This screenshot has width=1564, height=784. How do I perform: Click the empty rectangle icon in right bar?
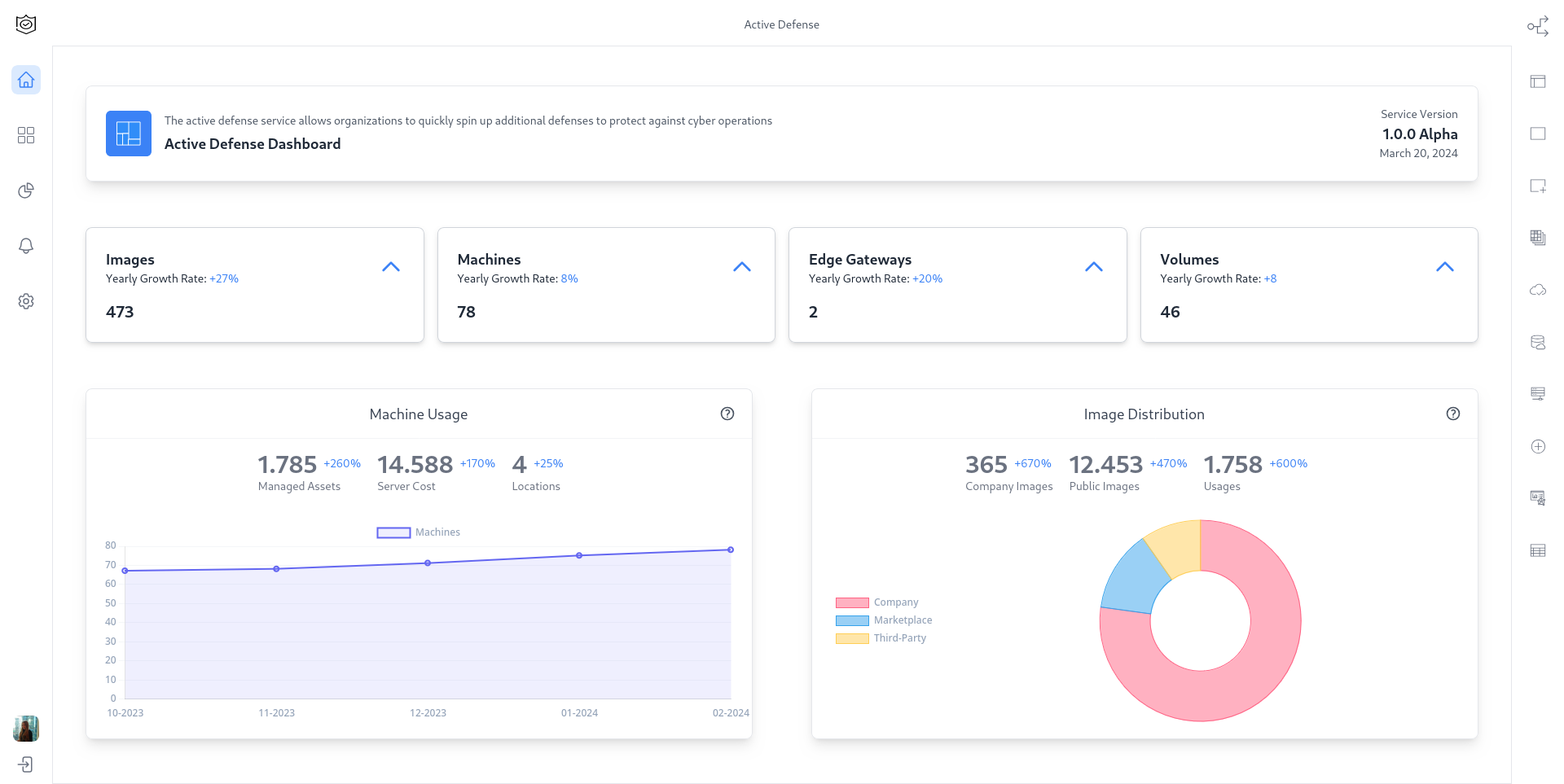[x=1538, y=134]
